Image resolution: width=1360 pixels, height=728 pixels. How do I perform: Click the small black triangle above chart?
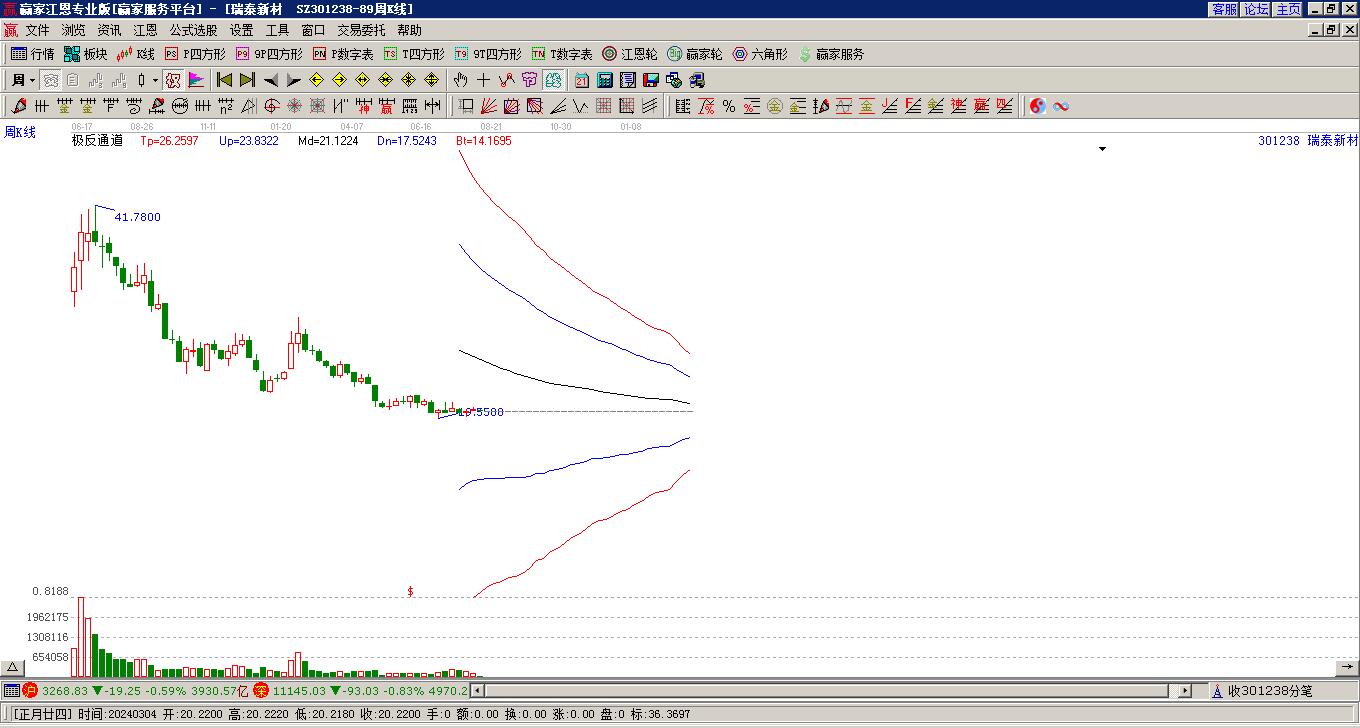(x=1103, y=149)
